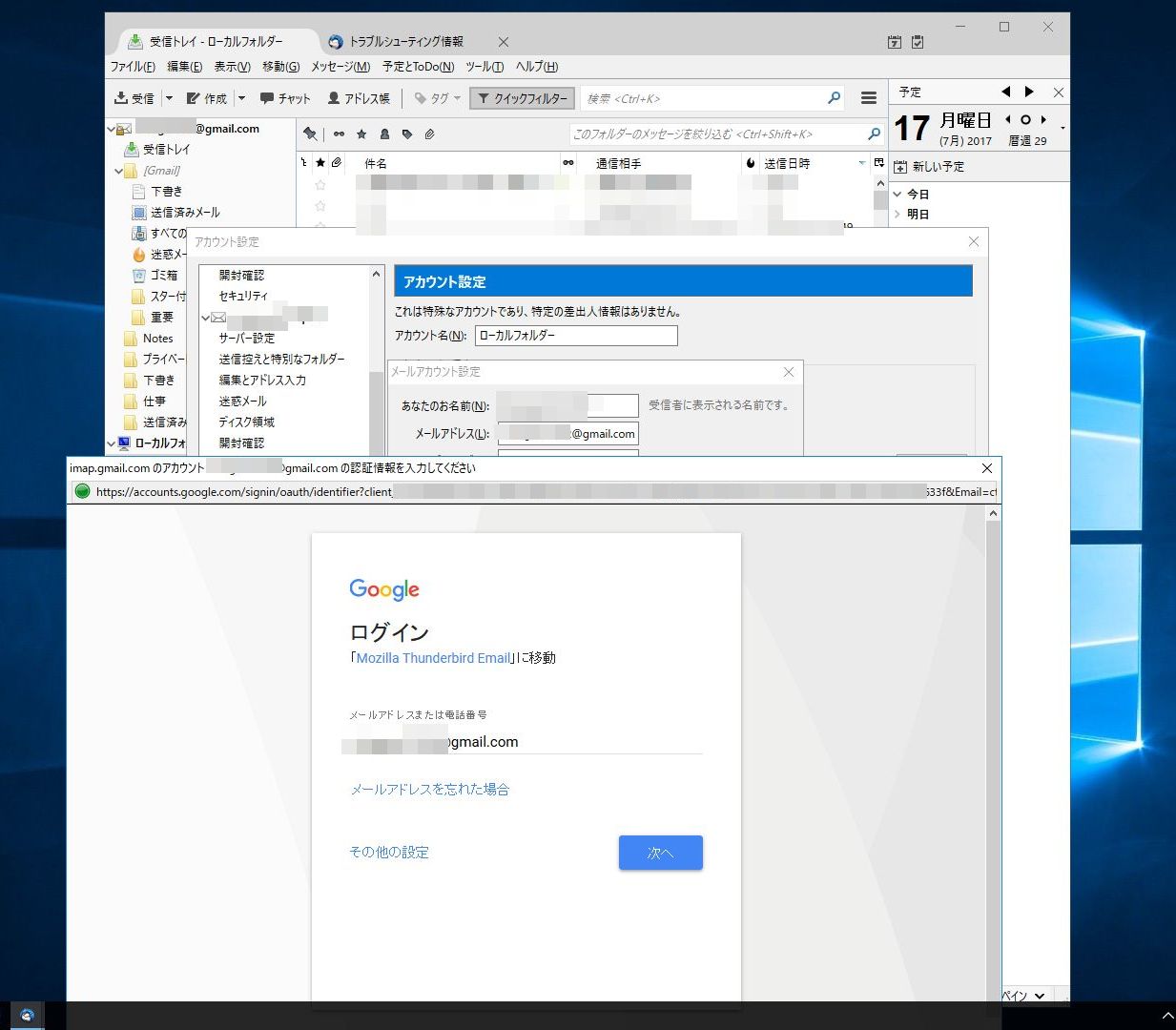Click the blue 次へ button
Viewport: 1176px width, 1030px height.
click(x=661, y=853)
